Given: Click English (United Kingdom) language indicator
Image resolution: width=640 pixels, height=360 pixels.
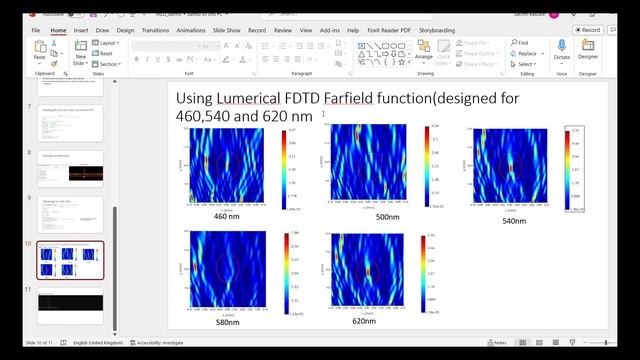Looking at the screenshot, I should (x=98, y=342).
